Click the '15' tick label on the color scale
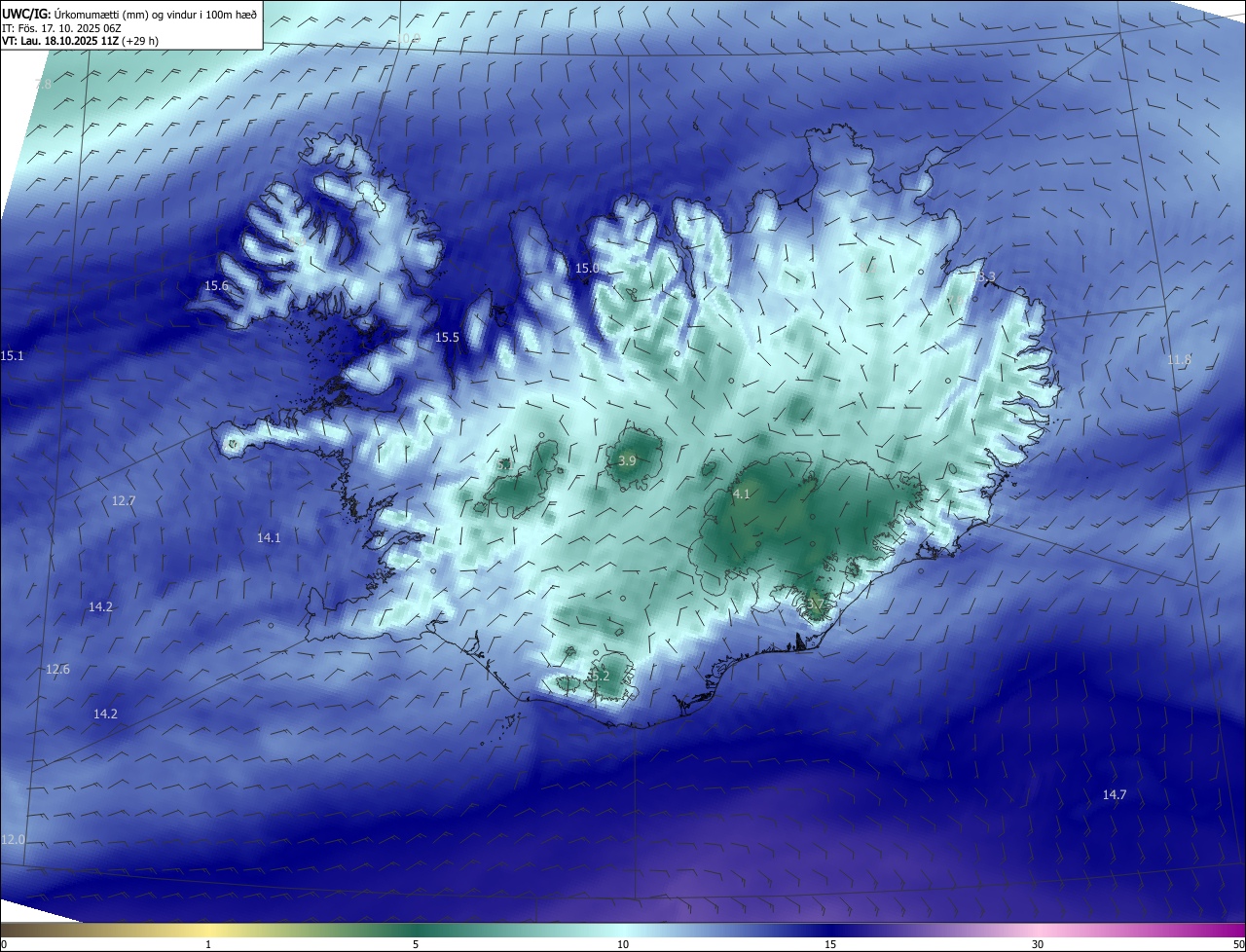 pyautogui.click(x=830, y=944)
